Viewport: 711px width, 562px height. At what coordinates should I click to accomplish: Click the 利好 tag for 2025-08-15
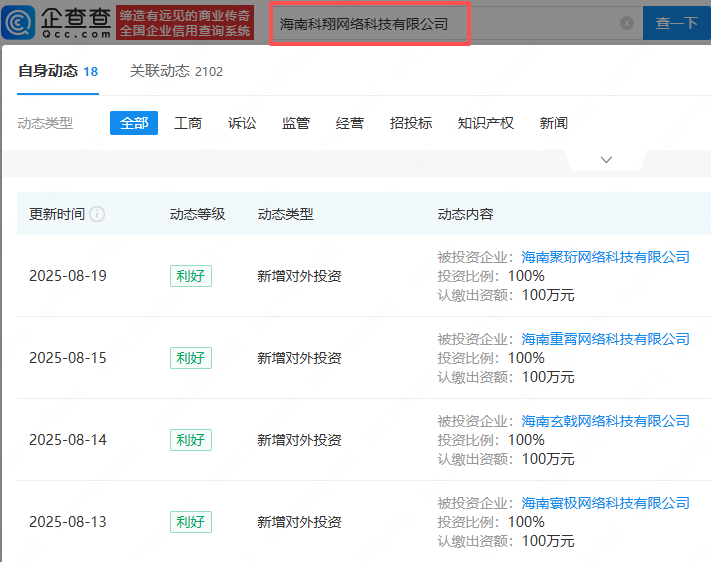pos(190,358)
